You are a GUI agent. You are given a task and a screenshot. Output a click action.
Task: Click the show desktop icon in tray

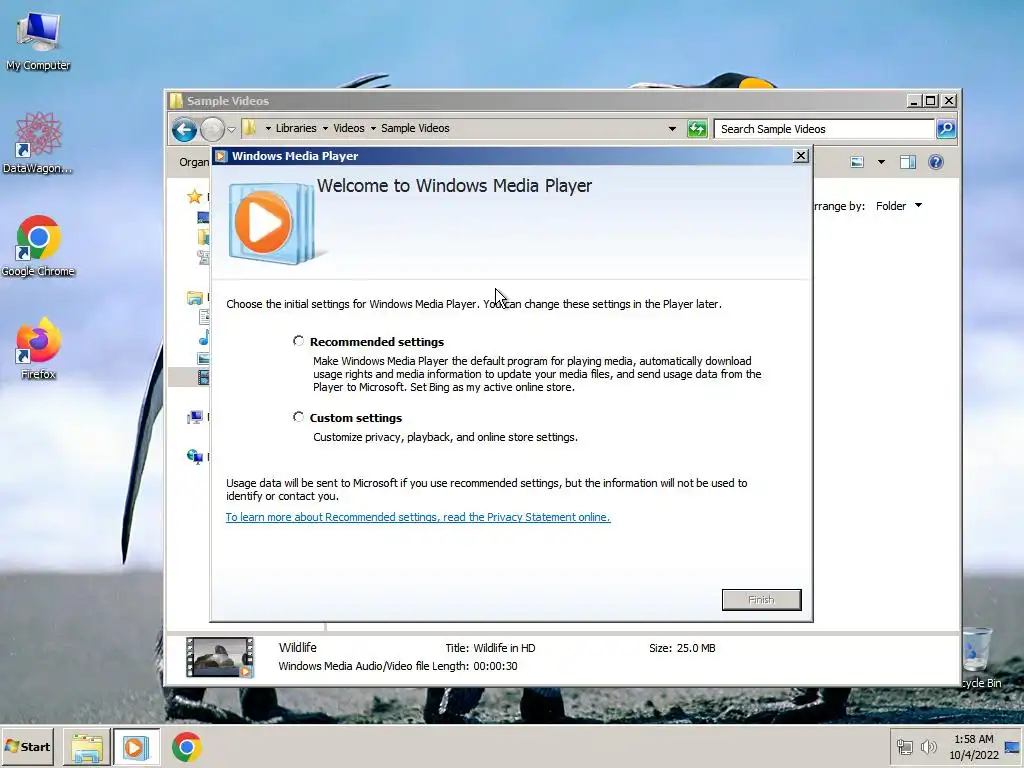click(1012, 746)
